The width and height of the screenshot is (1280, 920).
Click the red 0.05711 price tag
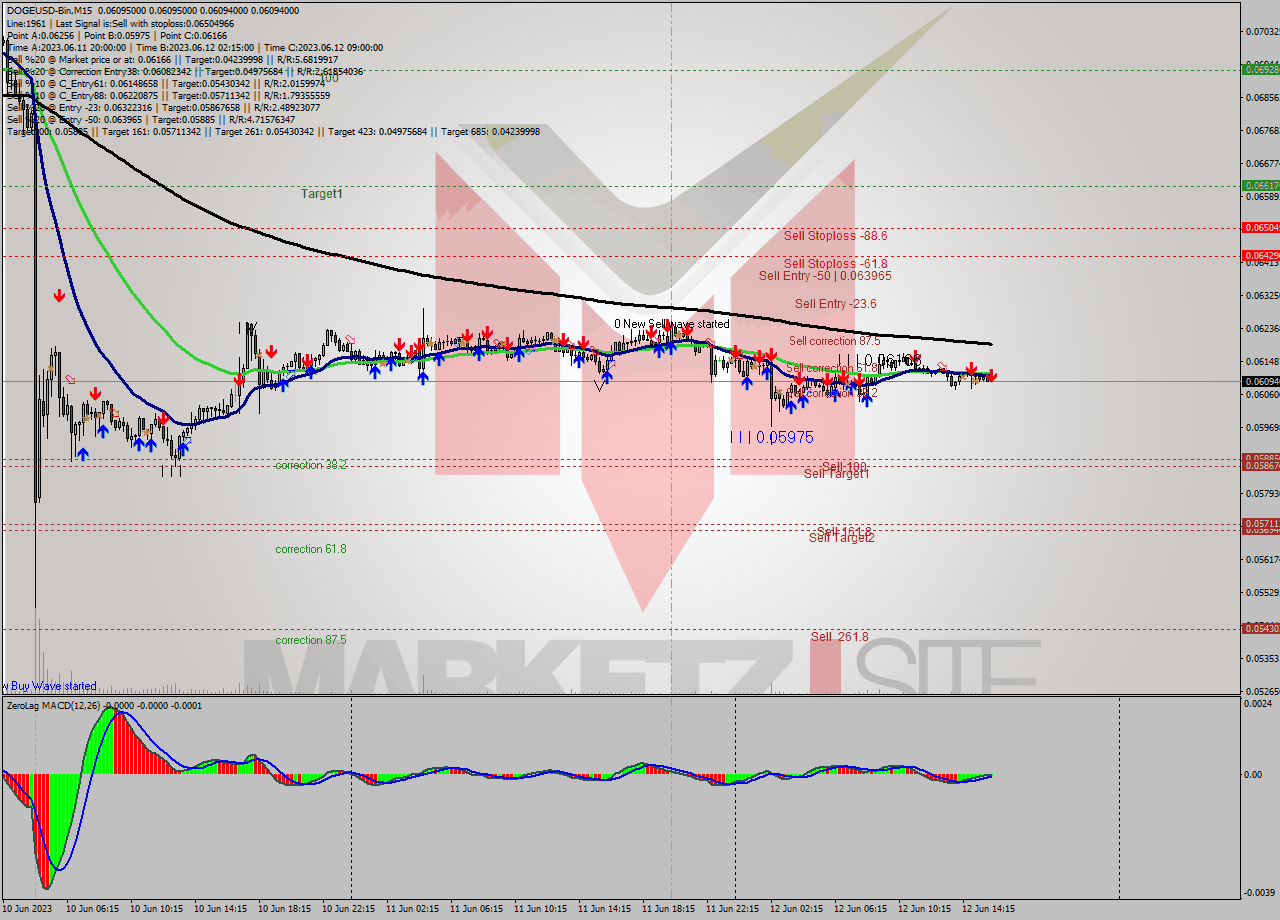[1260, 524]
